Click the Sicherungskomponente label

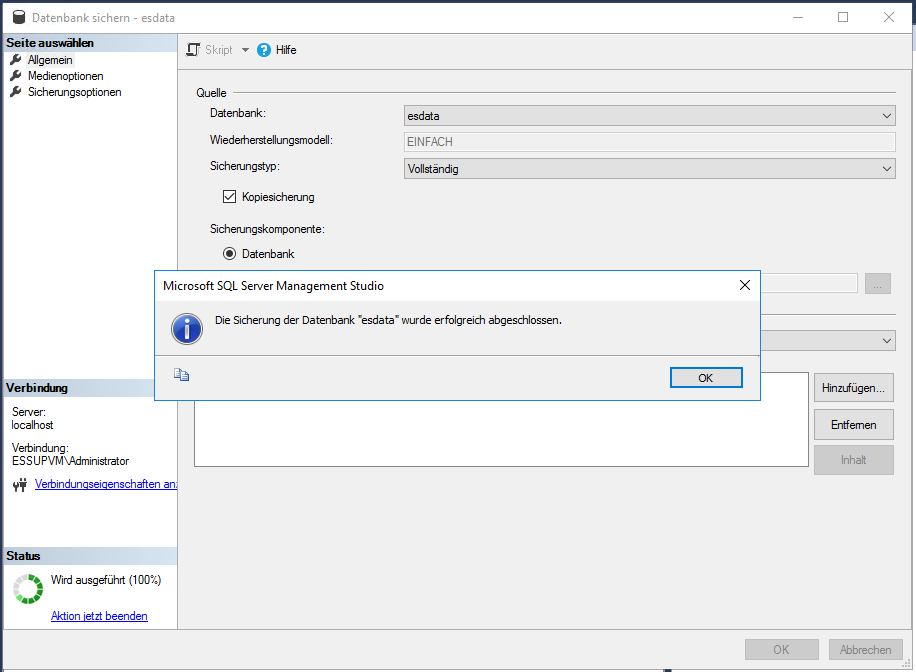268,229
